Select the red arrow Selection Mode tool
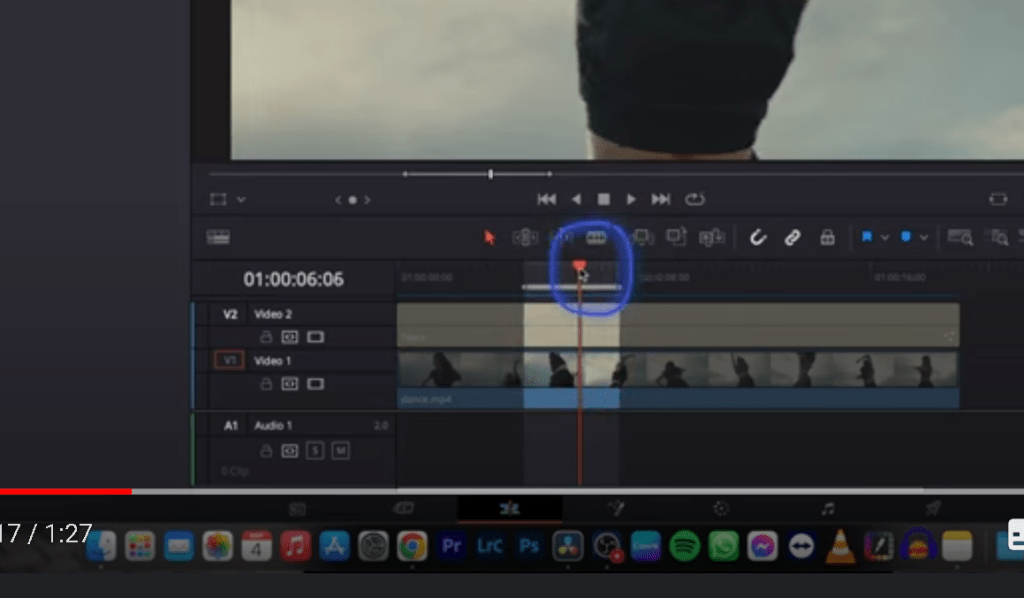This screenshot has height=598, width=1024. 489,238
